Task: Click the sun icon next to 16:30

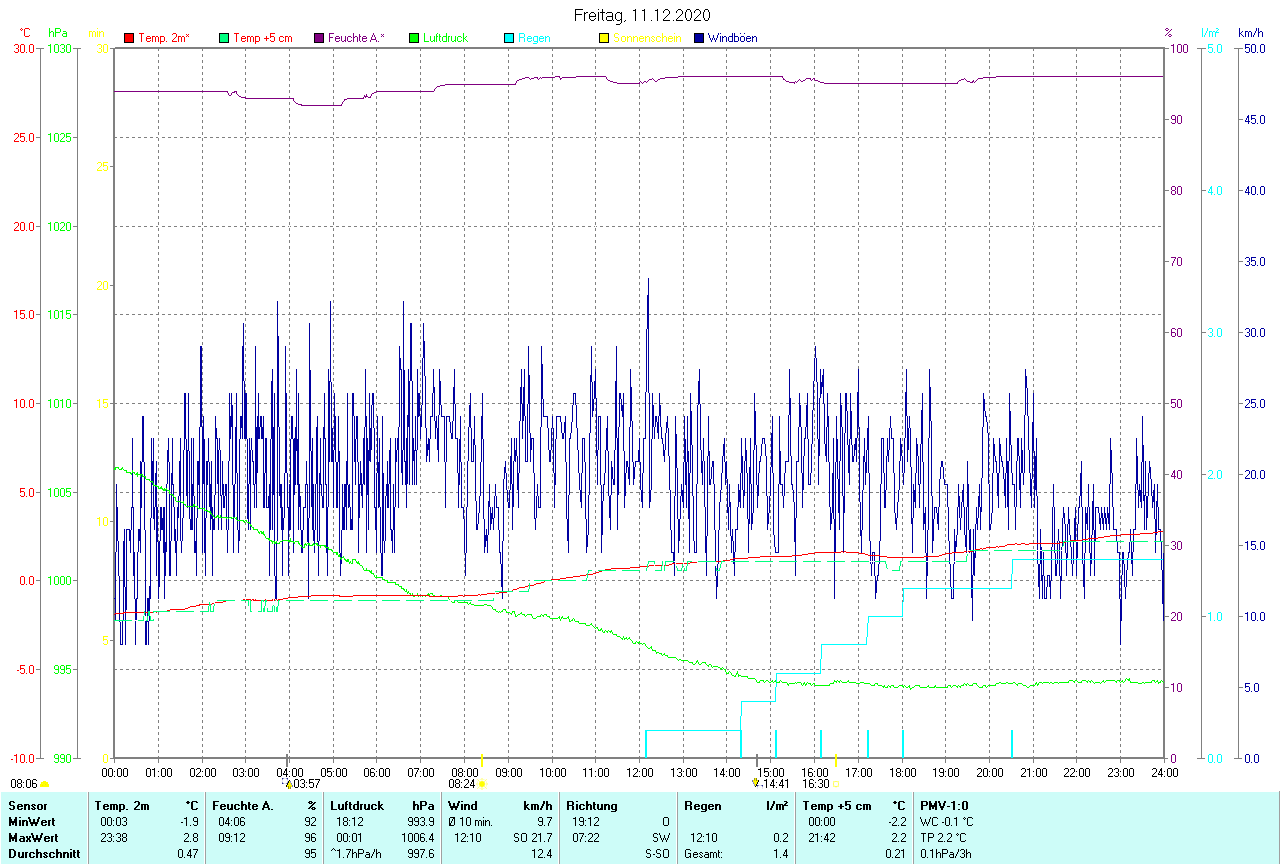Action: tap(836, 784)
